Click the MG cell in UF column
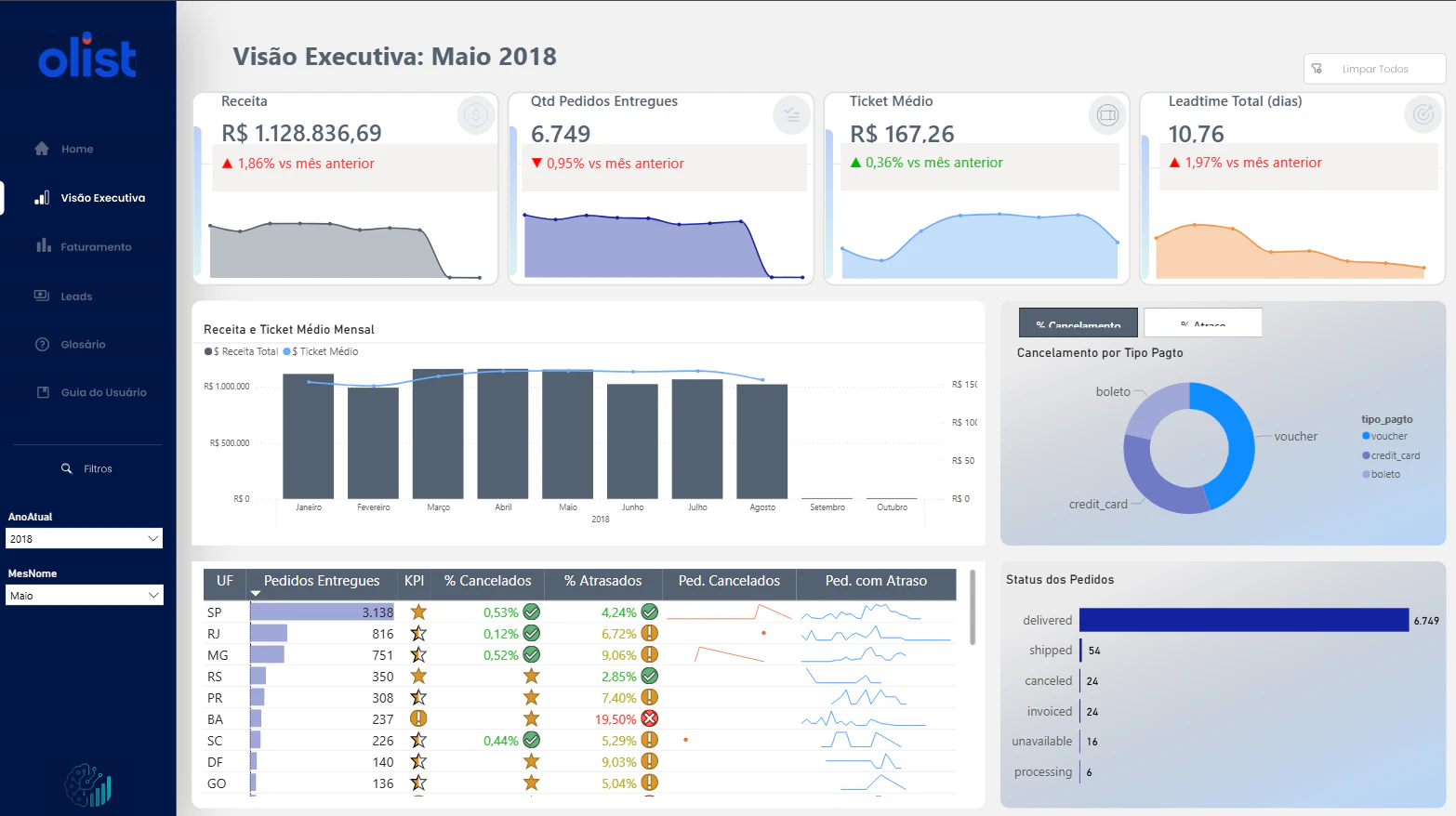The height and width of the screenshot is (816, 1456). [x=218, y=655]
